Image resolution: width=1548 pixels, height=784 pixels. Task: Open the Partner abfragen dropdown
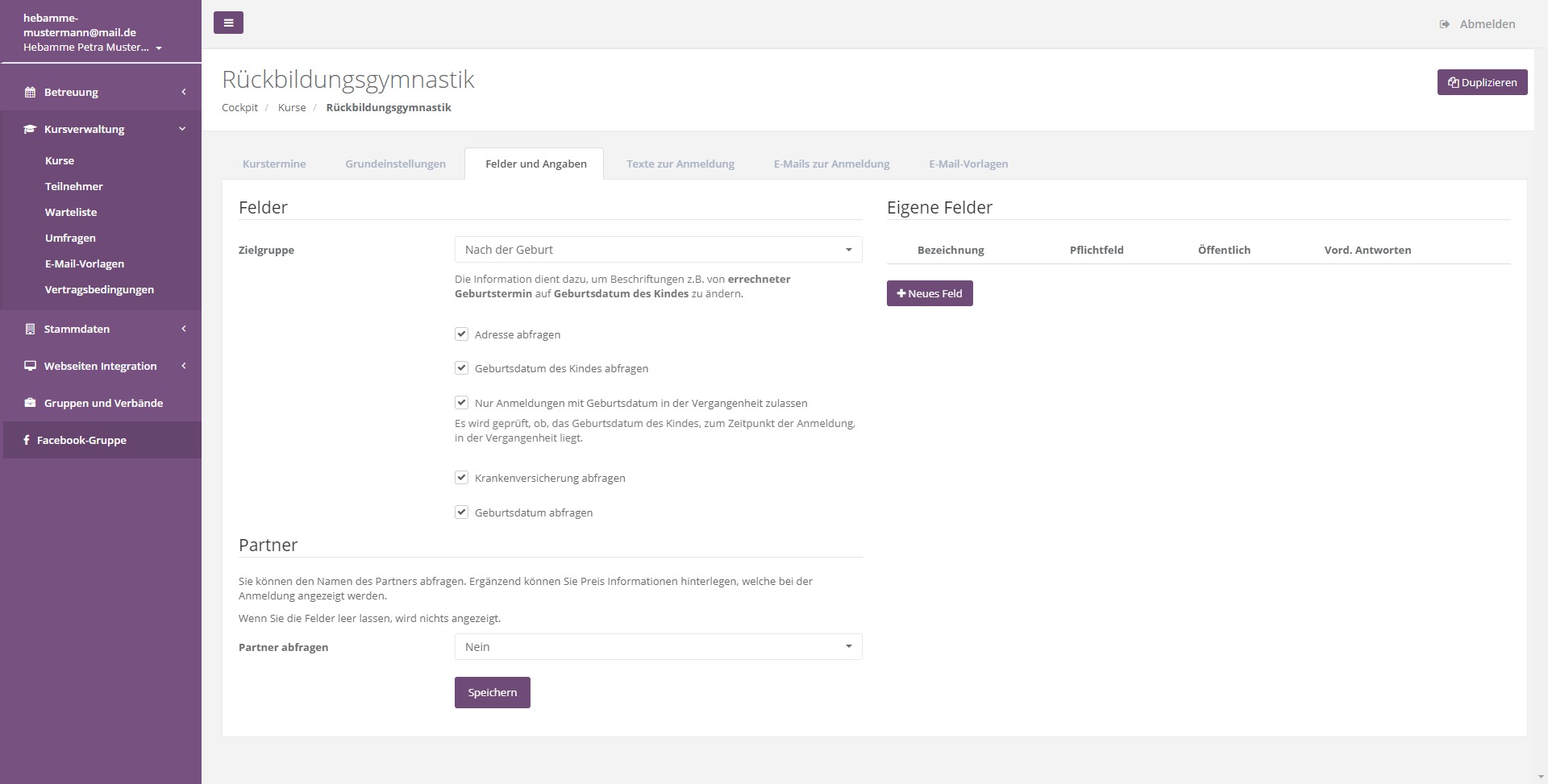pos(658,647)
